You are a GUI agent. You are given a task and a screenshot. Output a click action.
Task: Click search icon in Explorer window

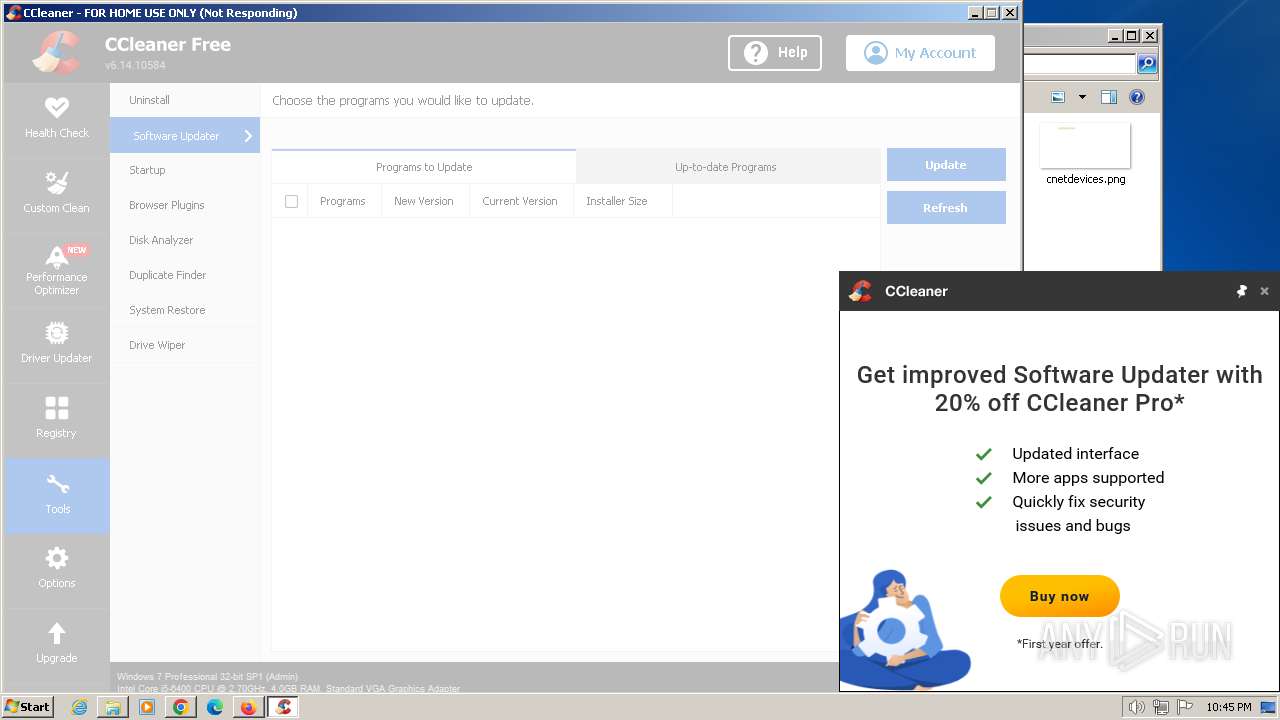pyautogui.click(x=1147, y=64)
